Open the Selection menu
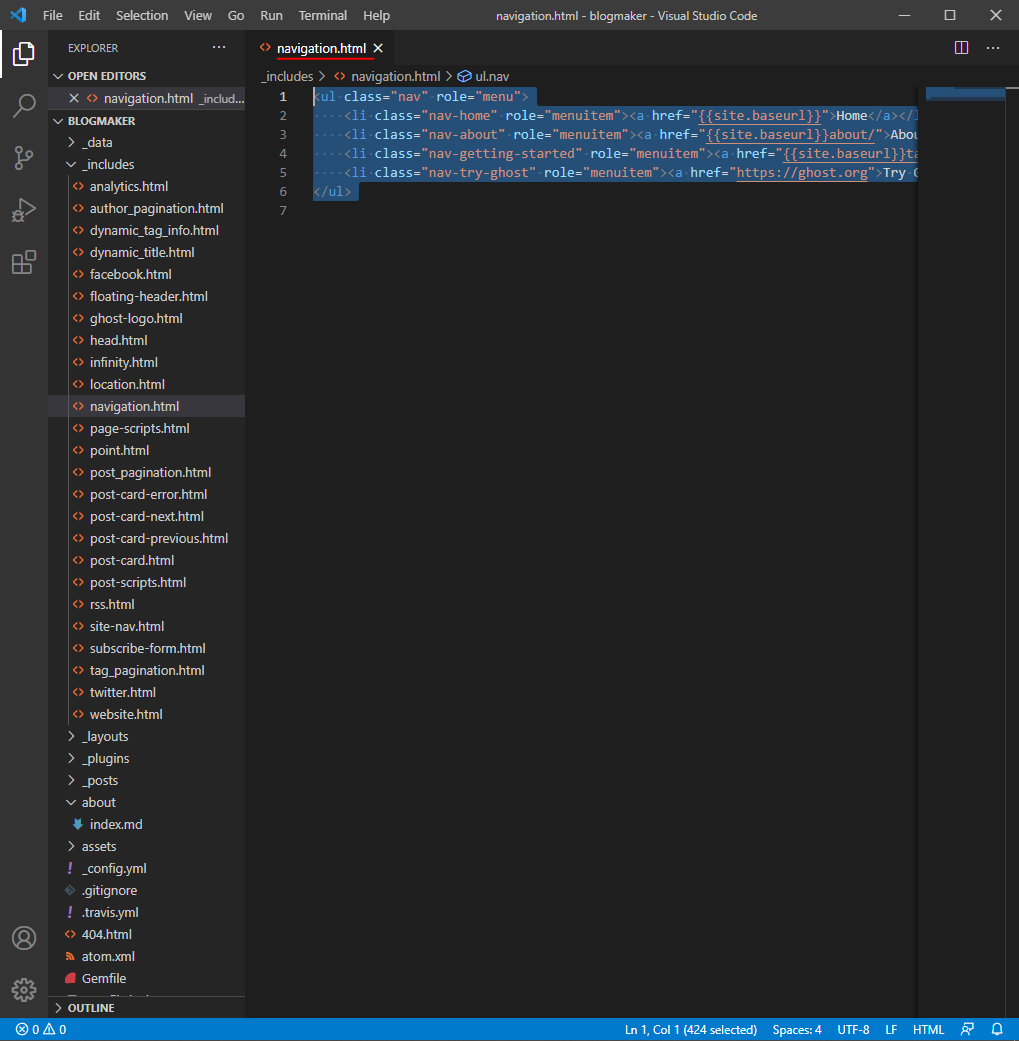Viewport: 1019px width, 1041px height. tap(142, 15)
